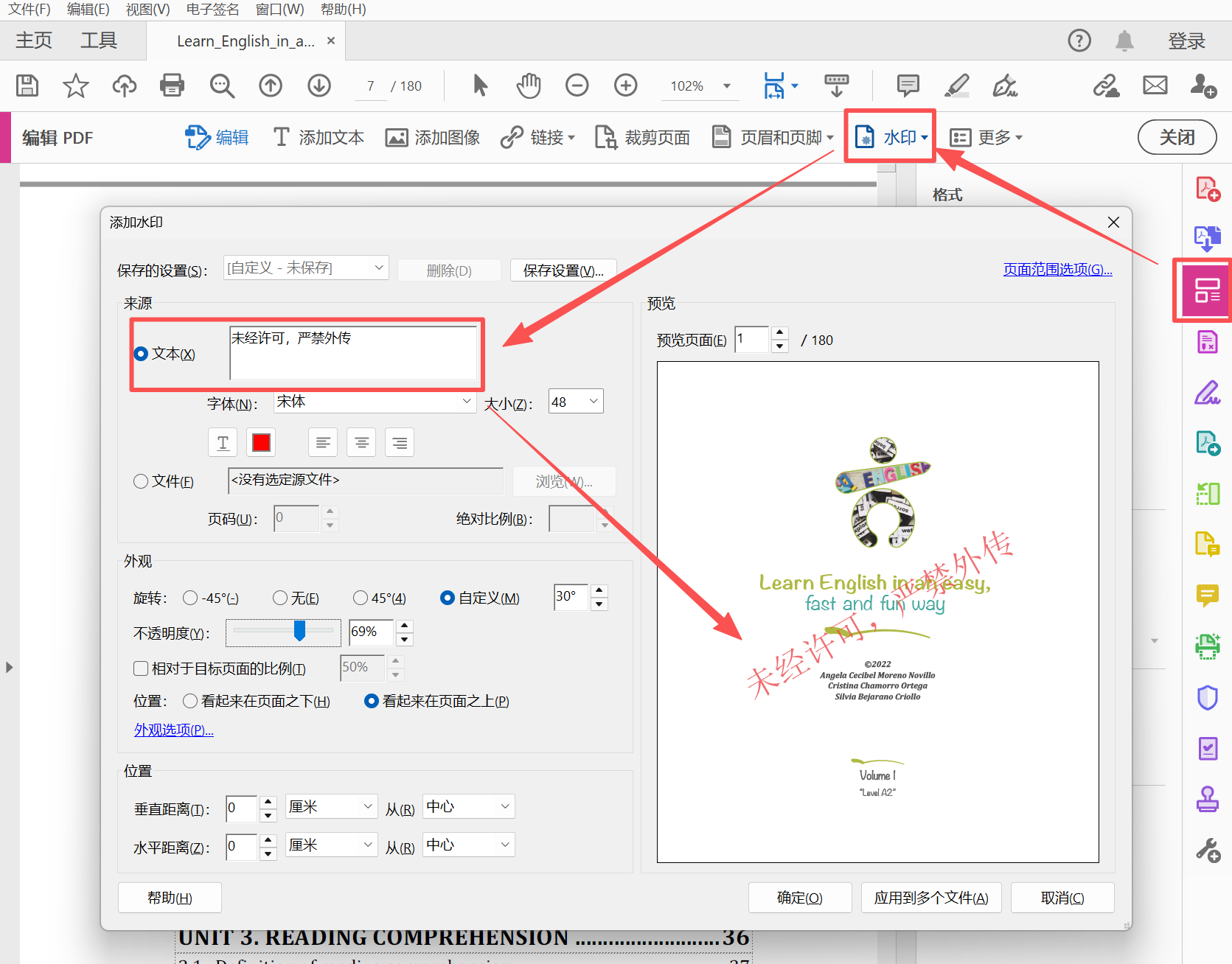The image size is (1232, 964).
Task: Click the 应用到多个文件(A) button
Action: coord(931,898)
